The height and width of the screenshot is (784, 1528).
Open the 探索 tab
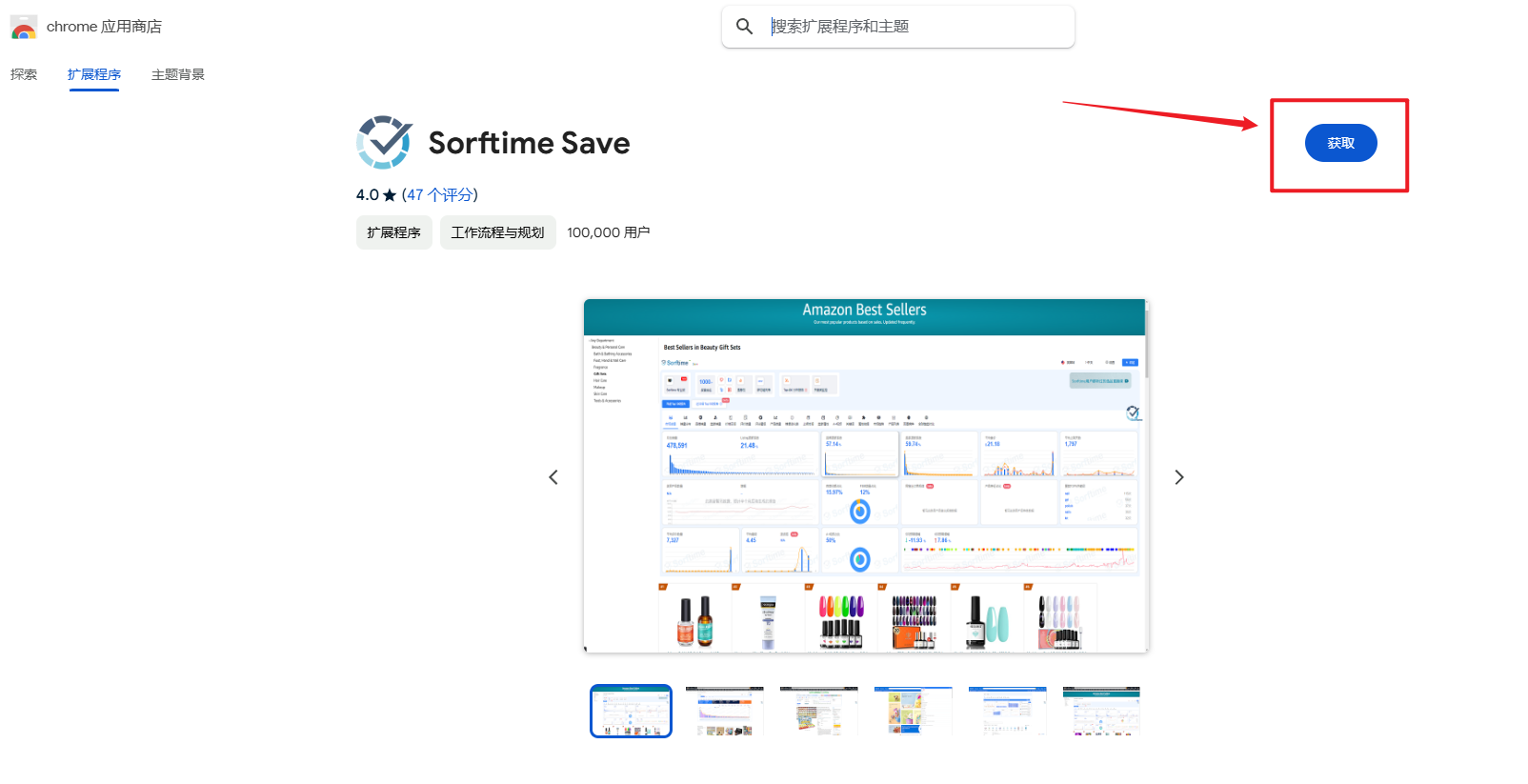point(24,74)
